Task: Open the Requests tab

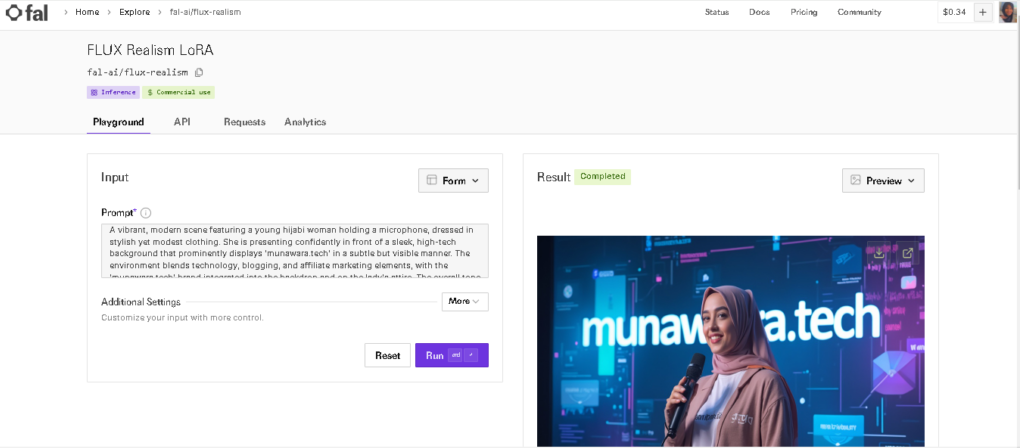Action: click(244, 122)
